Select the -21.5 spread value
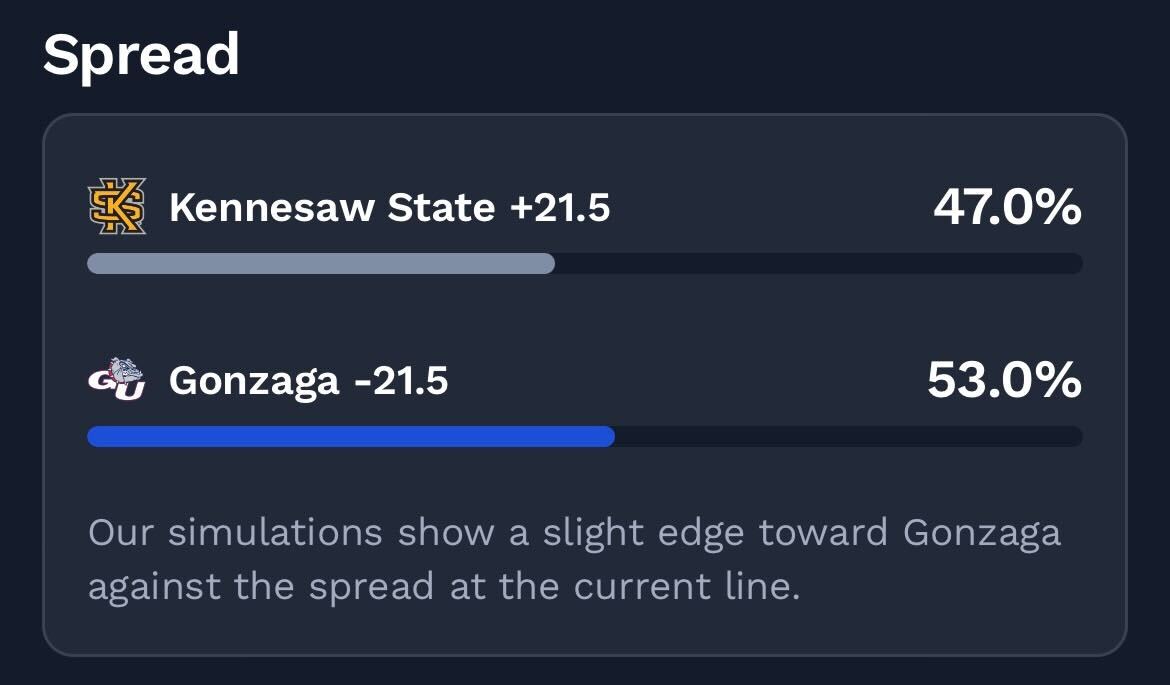Screen dimensions: 1170x685 coord(401,381)
